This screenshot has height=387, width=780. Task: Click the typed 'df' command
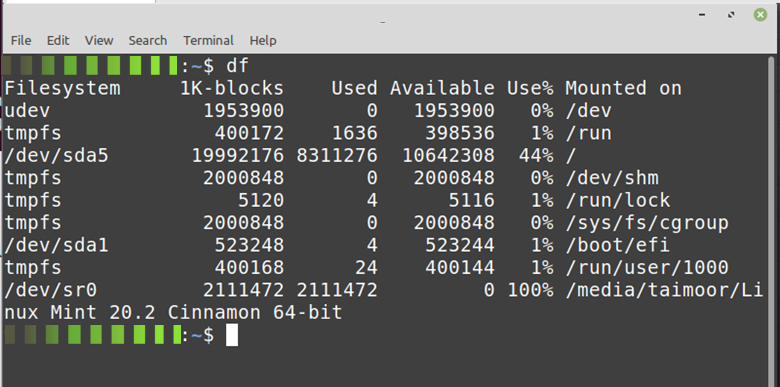(x=237, y=66)
